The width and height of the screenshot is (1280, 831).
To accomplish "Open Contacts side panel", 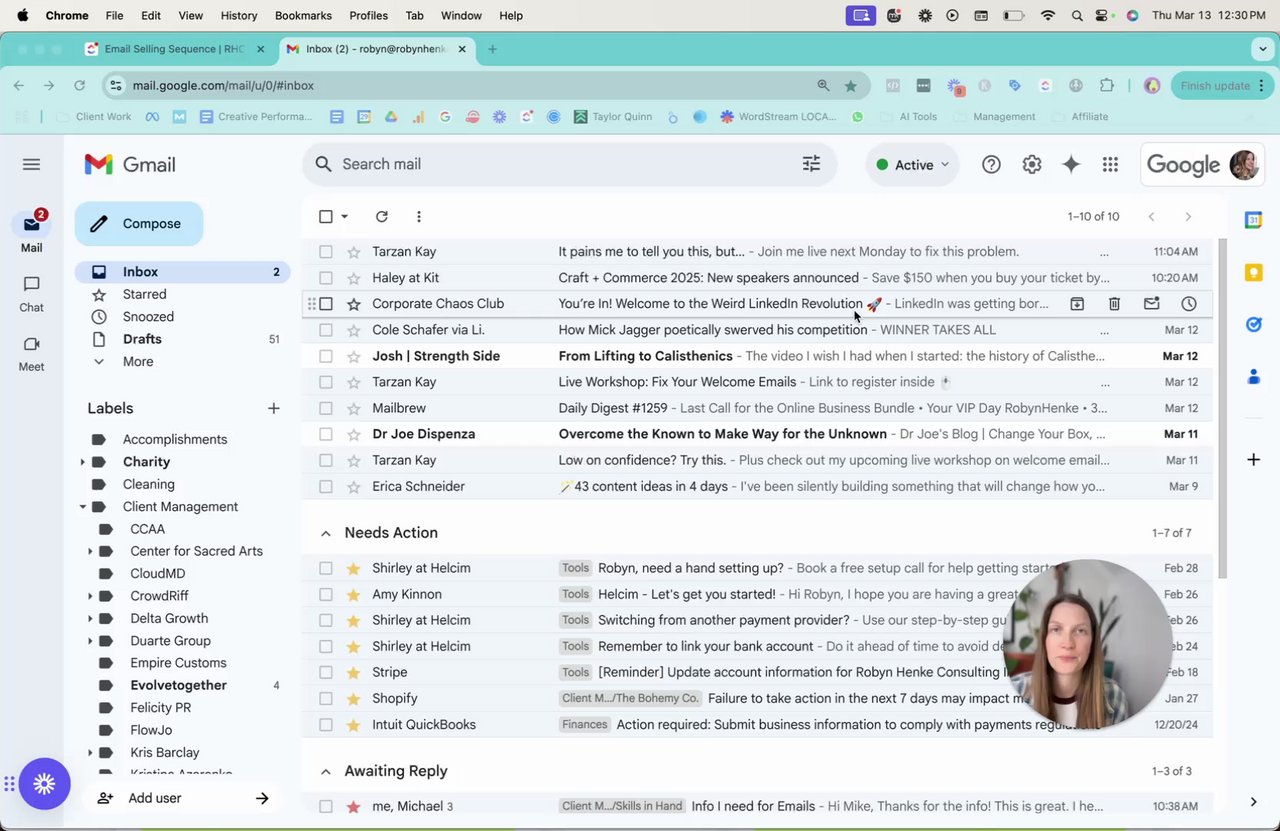I will (x=1253, y=376).
